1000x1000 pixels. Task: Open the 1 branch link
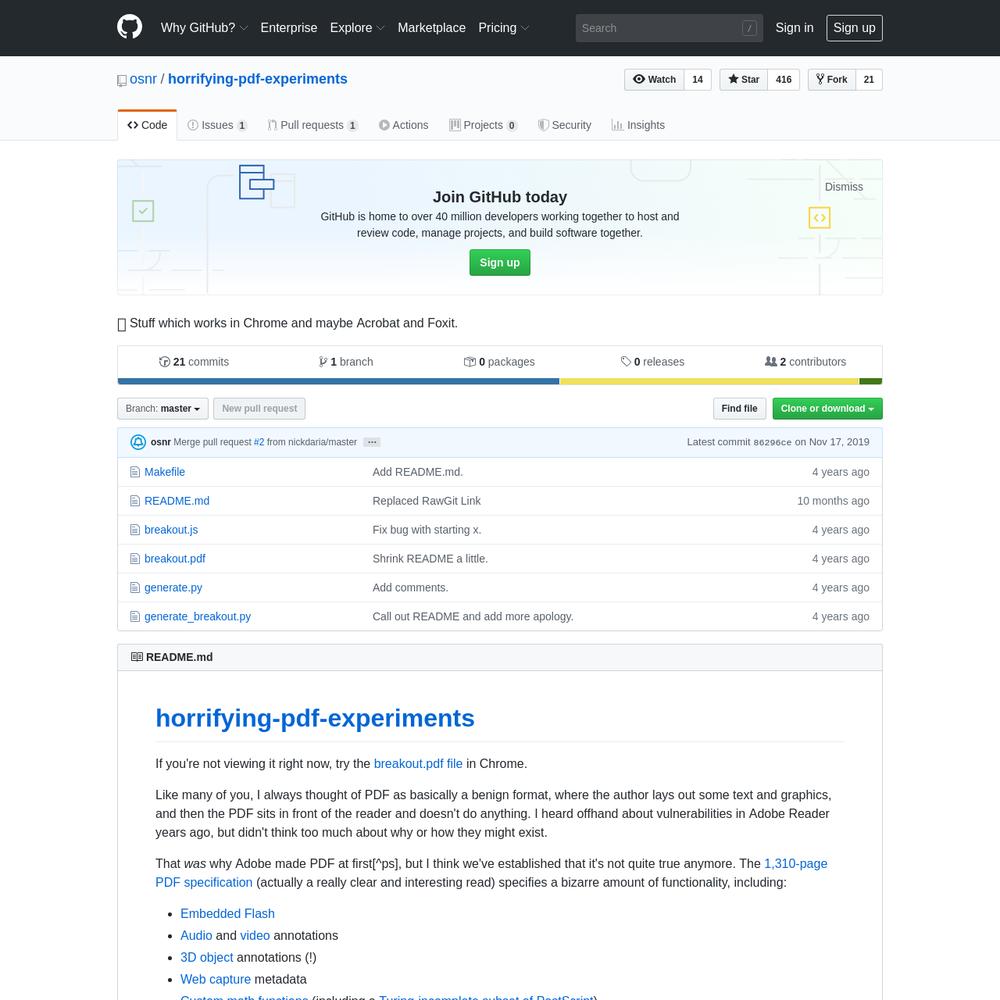coord(346,362)
